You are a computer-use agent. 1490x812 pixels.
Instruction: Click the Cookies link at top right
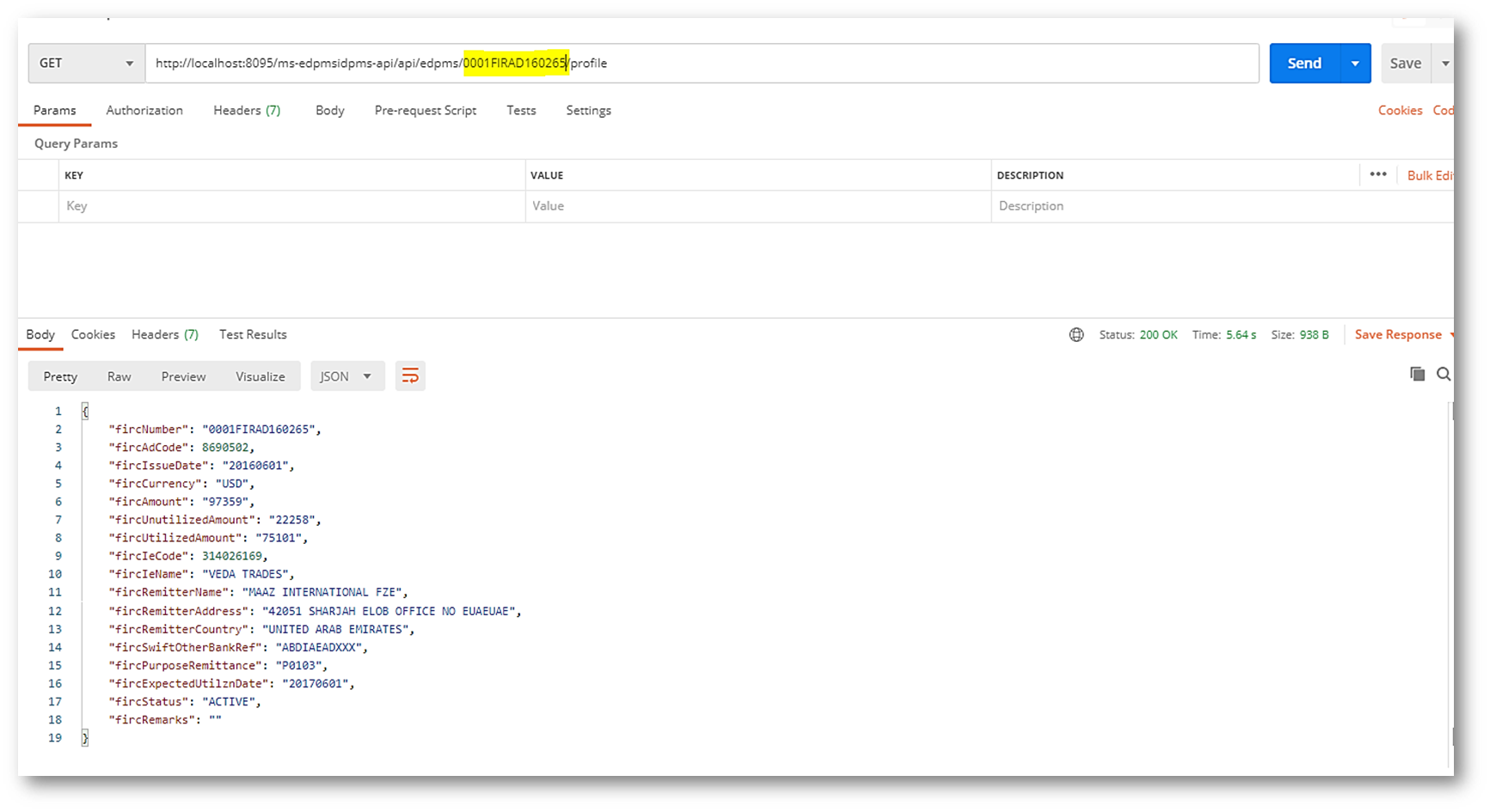(1400, 111)
